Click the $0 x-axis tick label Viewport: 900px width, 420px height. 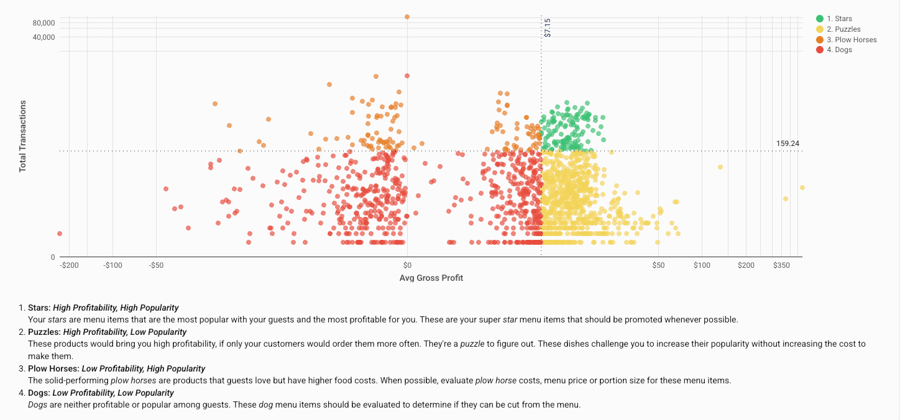point(407,266)
